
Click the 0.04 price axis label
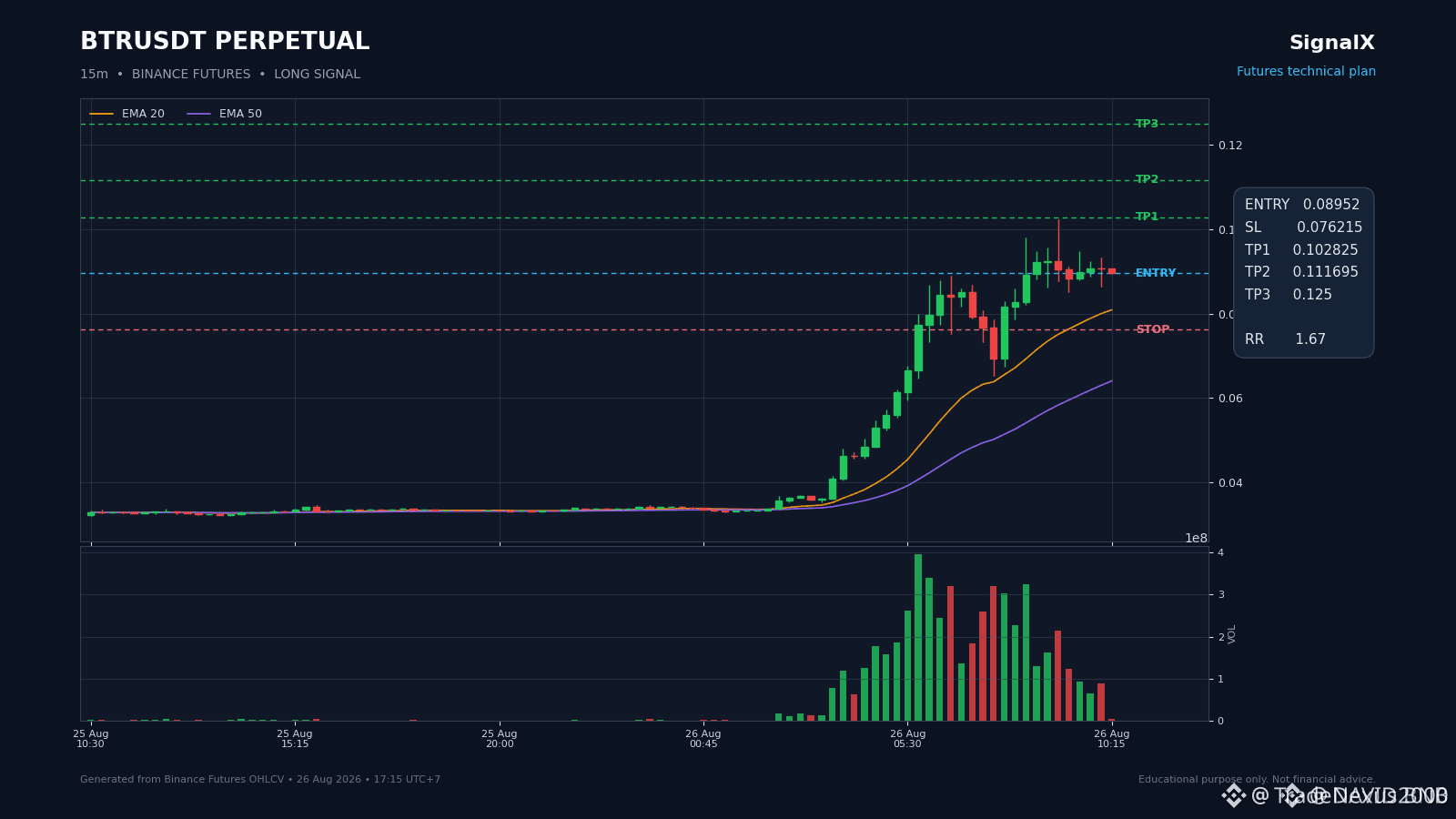(1230, 483)
